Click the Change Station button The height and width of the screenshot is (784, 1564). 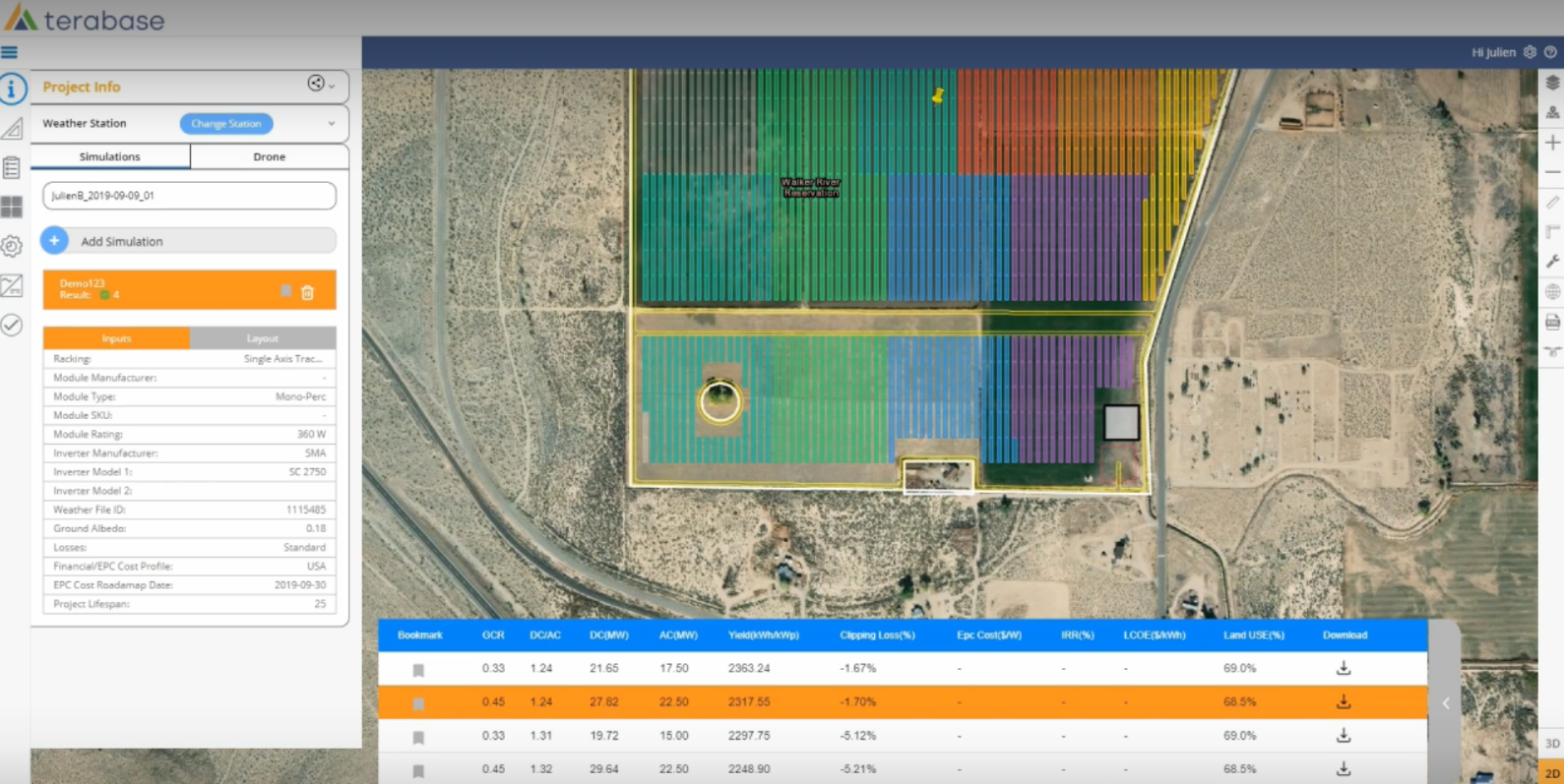click(226, 124)
